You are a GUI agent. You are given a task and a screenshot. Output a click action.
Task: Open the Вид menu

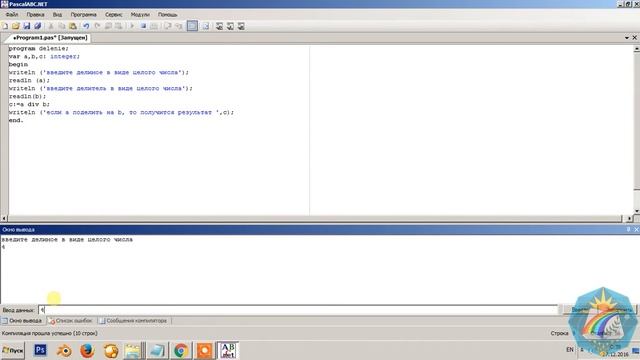(57, 15)
